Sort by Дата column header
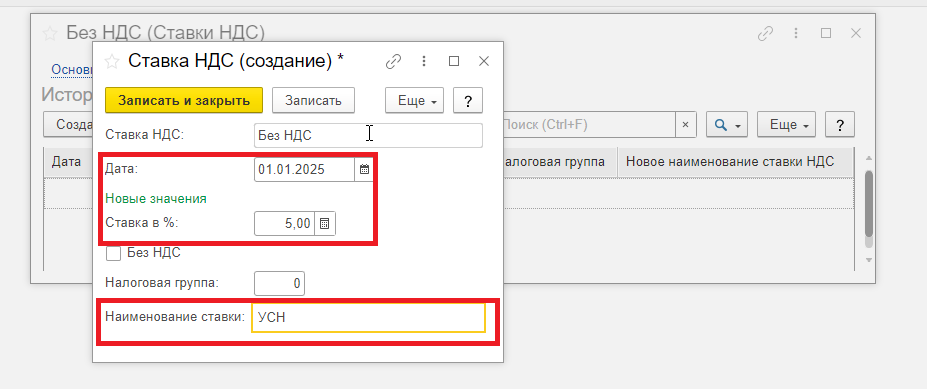Image resolution: width=927 pixels, height=389 pixels. [x=69, y=162]
